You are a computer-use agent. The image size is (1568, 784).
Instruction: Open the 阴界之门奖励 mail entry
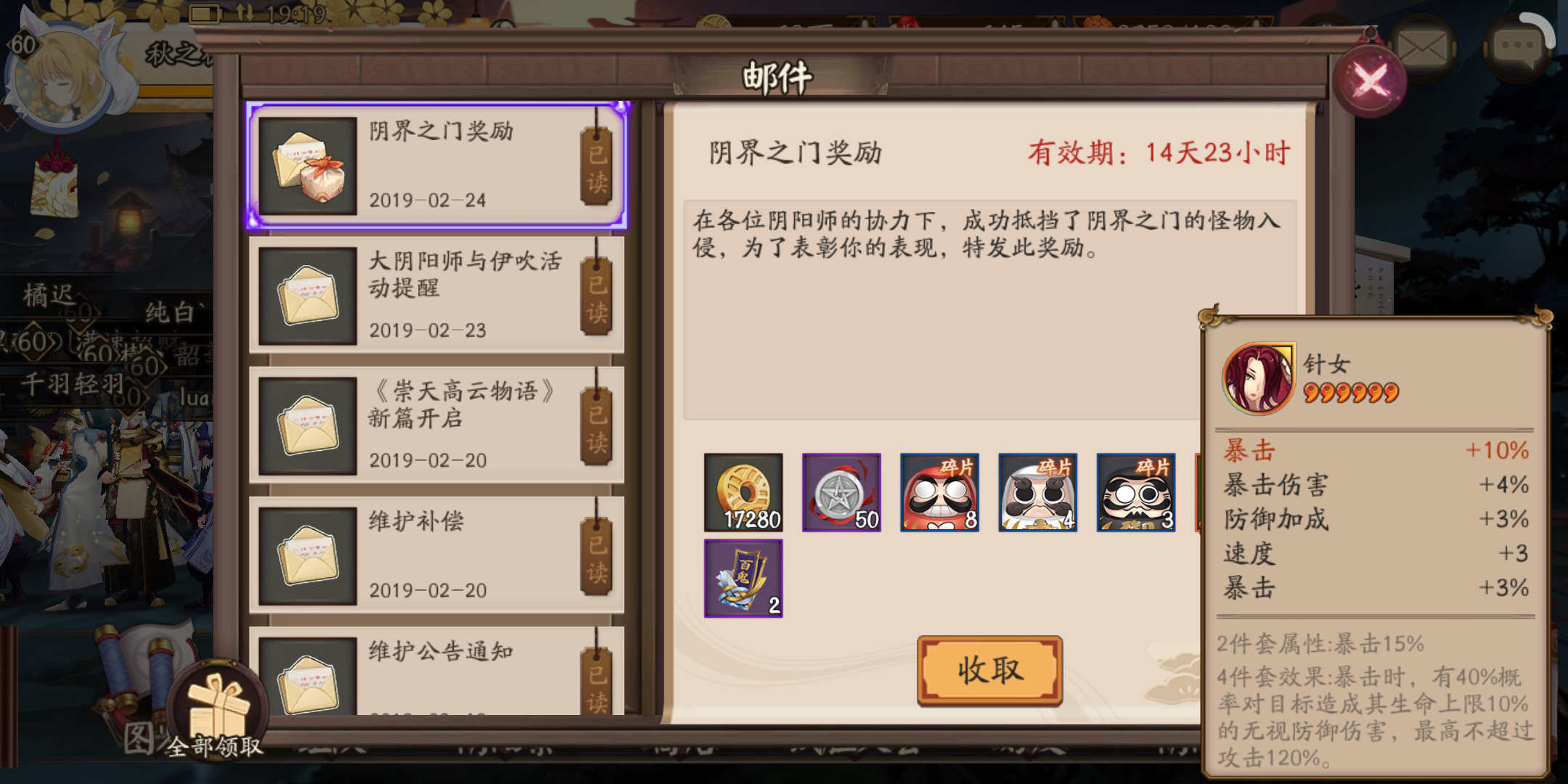(x=437, y=166)
